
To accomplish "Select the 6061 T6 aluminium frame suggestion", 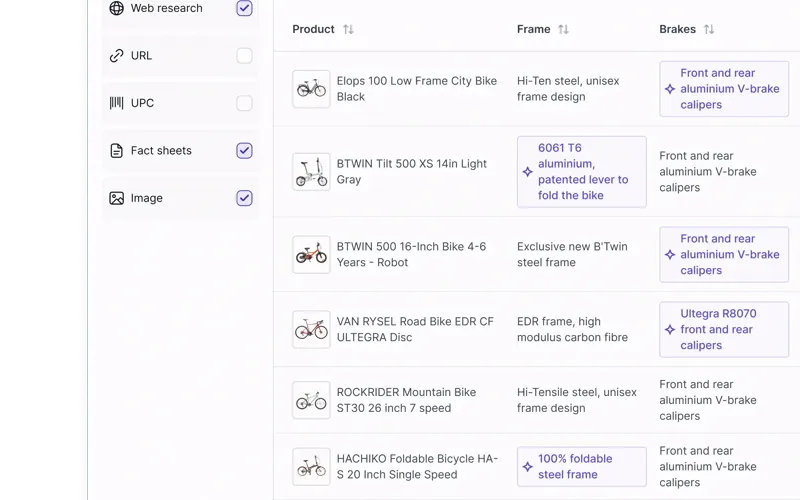I will pos(582,171).
